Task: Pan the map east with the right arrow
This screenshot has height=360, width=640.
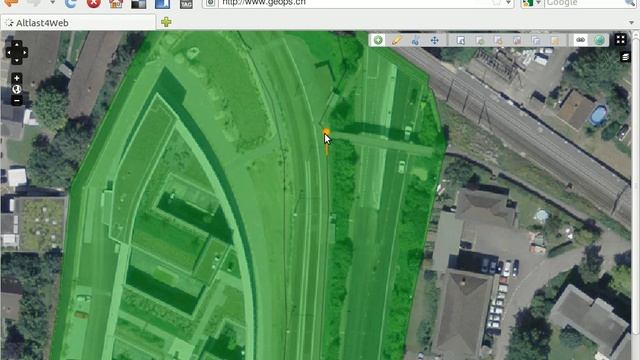Action: tap(24, 52)
